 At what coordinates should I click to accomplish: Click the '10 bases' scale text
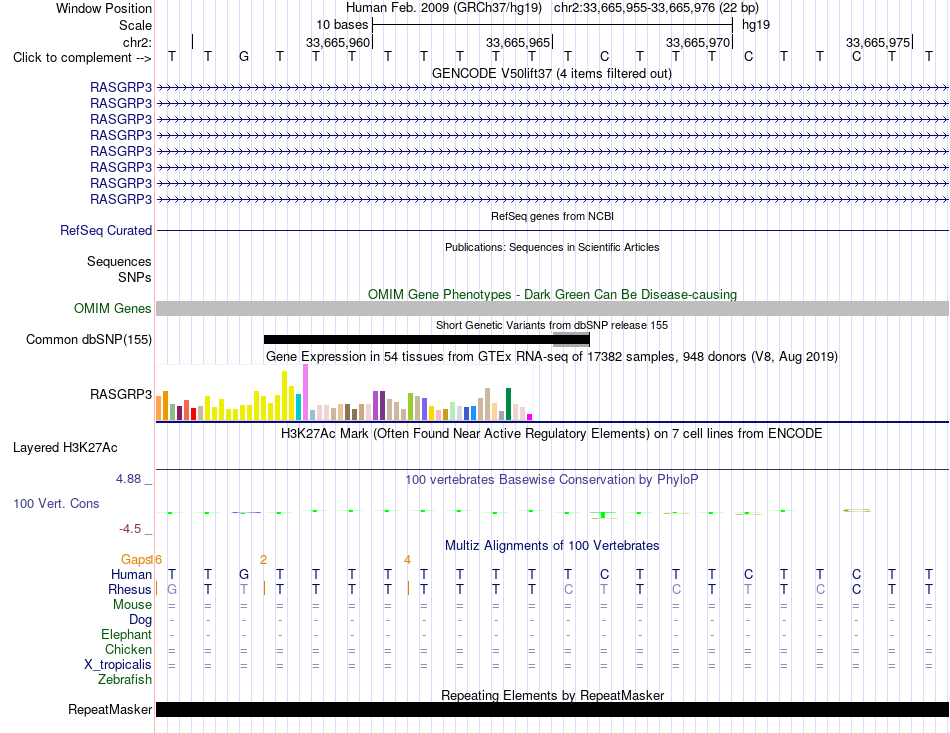click(x=342, y=25)
